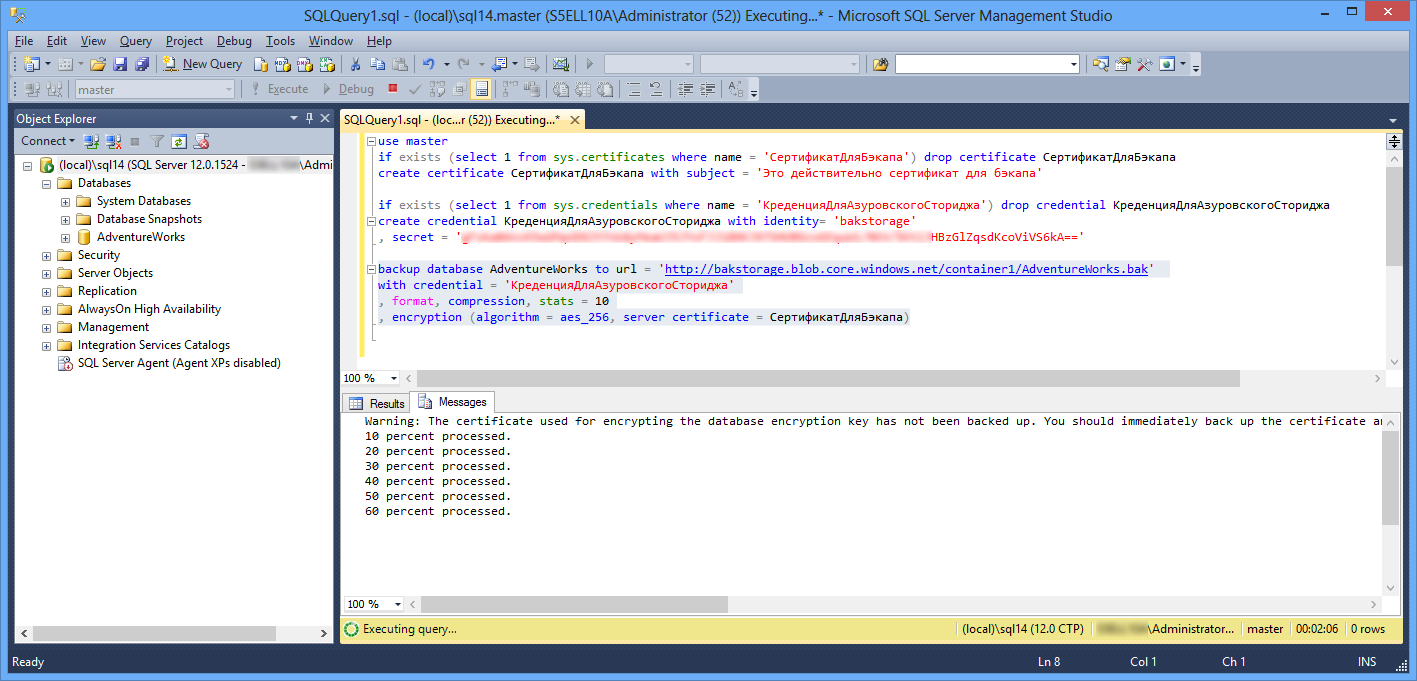Select the Messages tab
The image size is (1417, 681).
tap(453, 402)
